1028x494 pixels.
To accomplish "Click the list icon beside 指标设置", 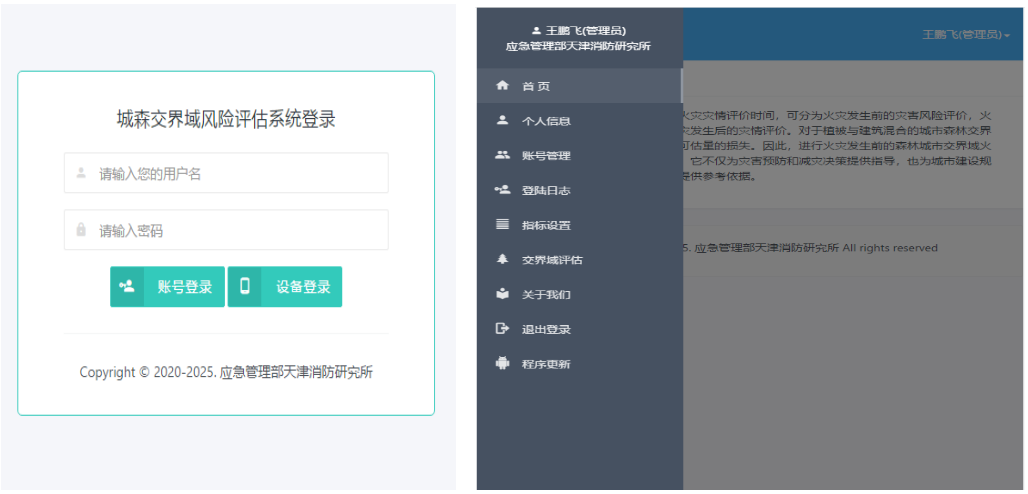I will coord(502,225).
